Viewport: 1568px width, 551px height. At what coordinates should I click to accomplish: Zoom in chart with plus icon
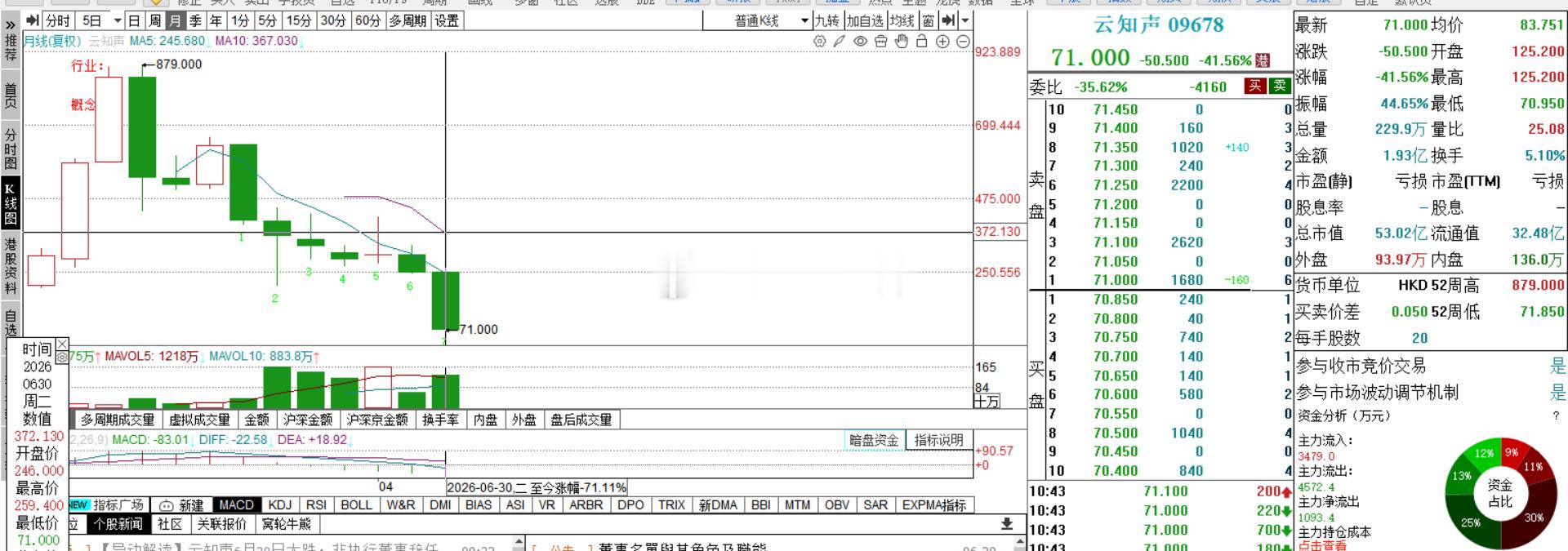coord(942,42)
